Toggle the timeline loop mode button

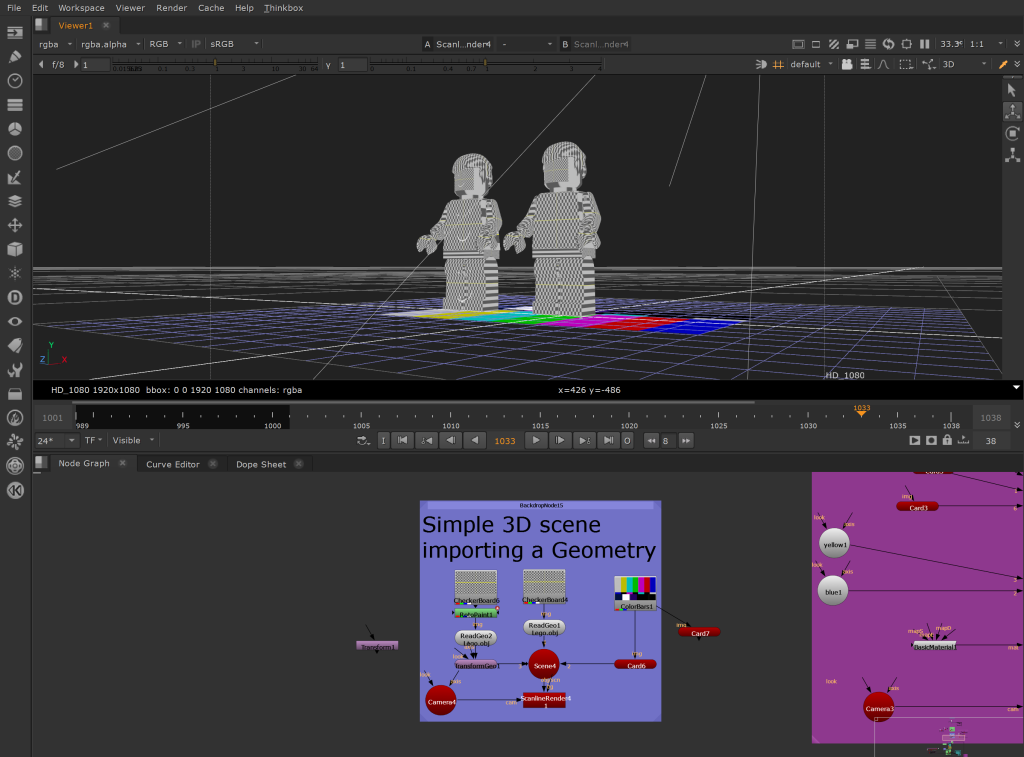pyautogui.click(x=363, y=441)
